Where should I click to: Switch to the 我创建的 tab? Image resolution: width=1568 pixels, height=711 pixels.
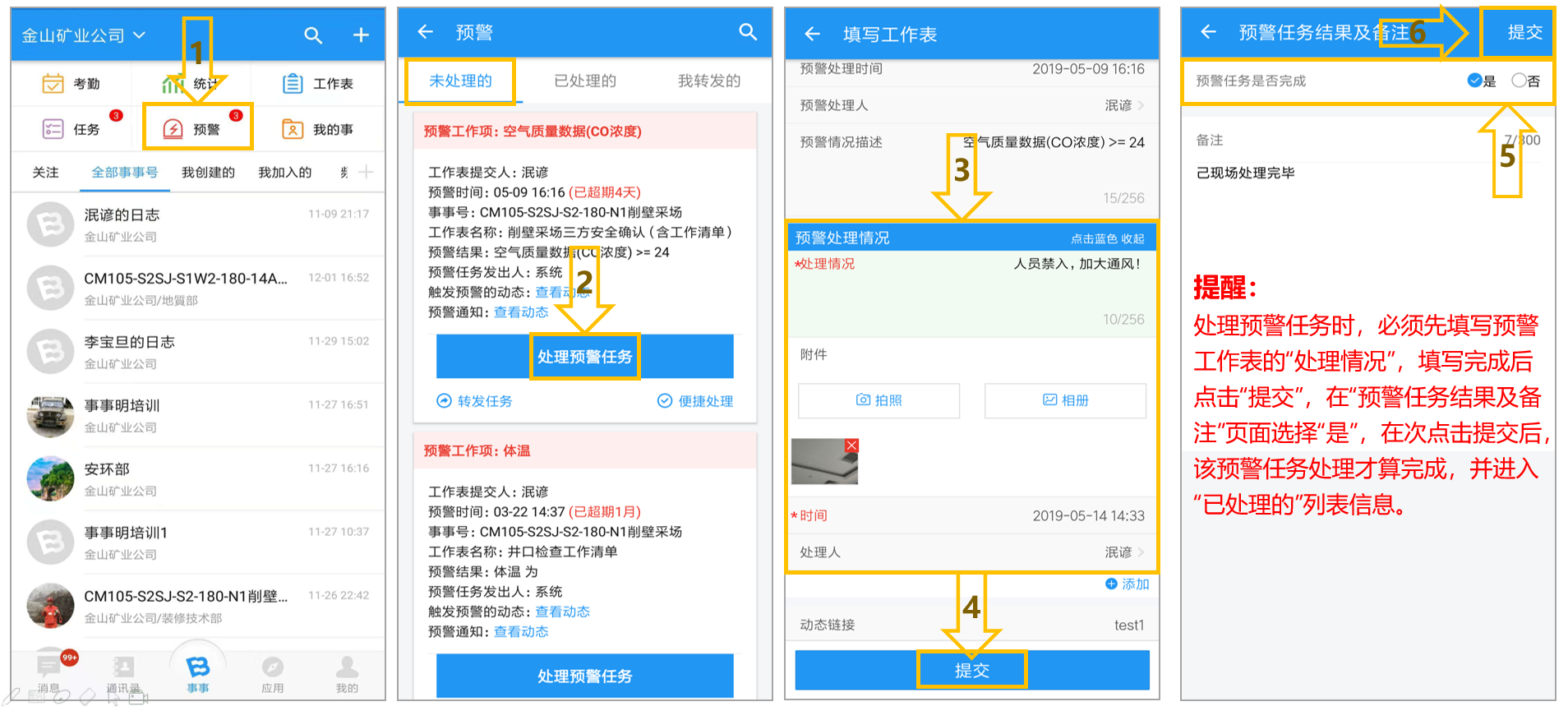(x=208, y=172)
